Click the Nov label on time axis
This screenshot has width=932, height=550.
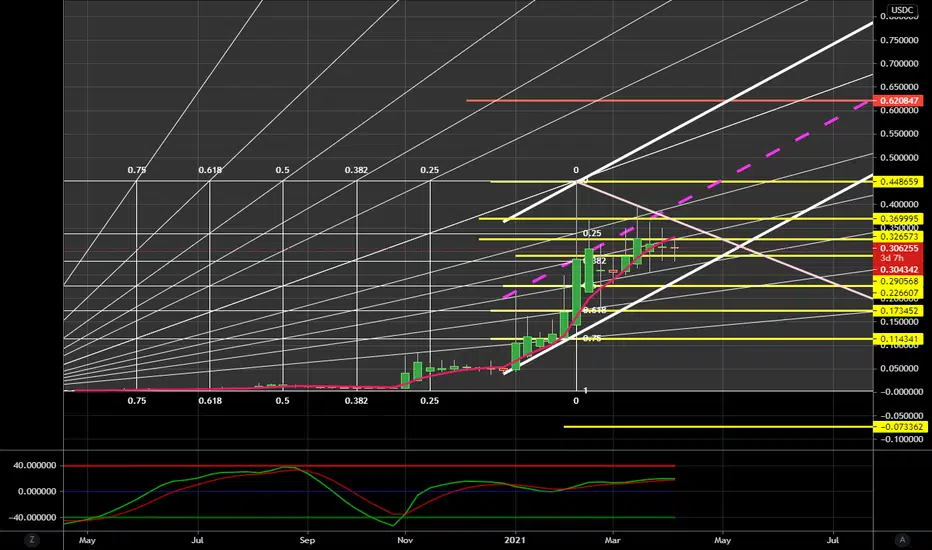[405, 540]
